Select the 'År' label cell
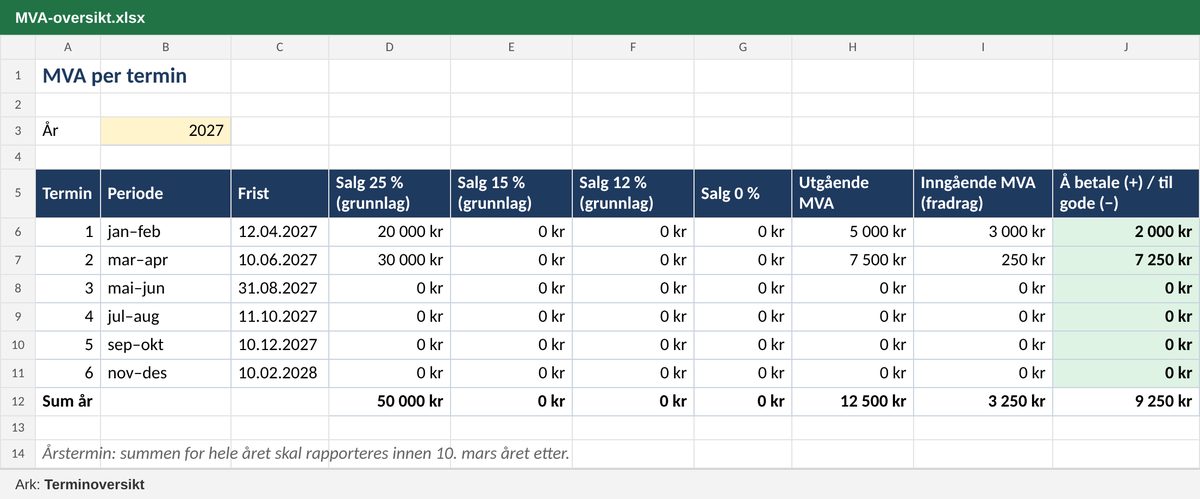The width and height of the screenshot is (1200, 499). pyautogui.click(x=68, y=130)
